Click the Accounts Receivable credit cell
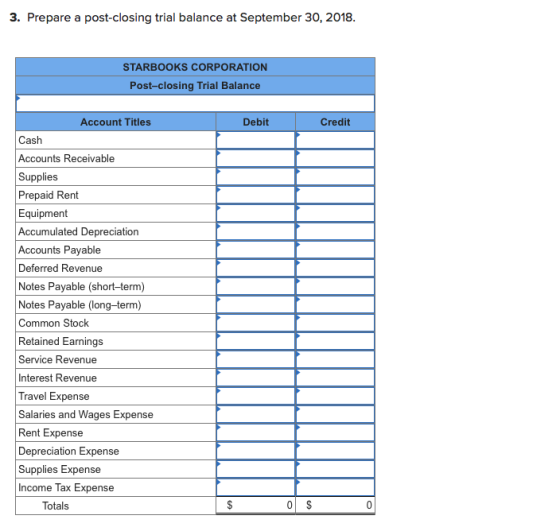The height and width of the screenshot is (531, 560). tap(335, 158)
